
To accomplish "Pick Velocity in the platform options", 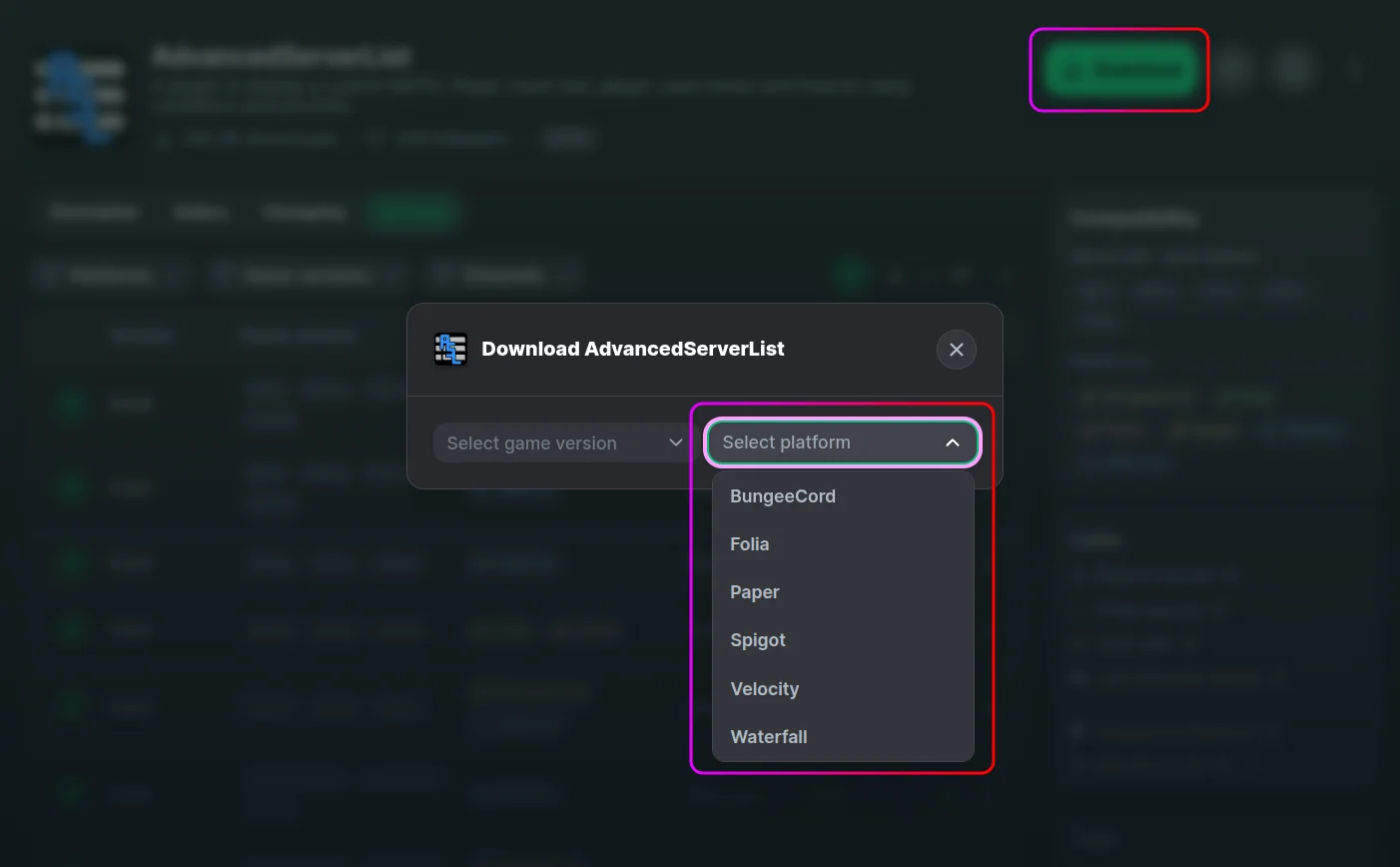I will 843,689.
